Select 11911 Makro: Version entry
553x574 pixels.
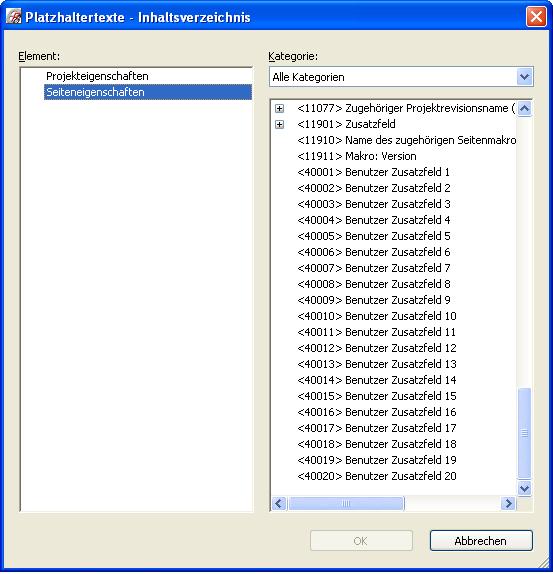[x=357, y=156]
